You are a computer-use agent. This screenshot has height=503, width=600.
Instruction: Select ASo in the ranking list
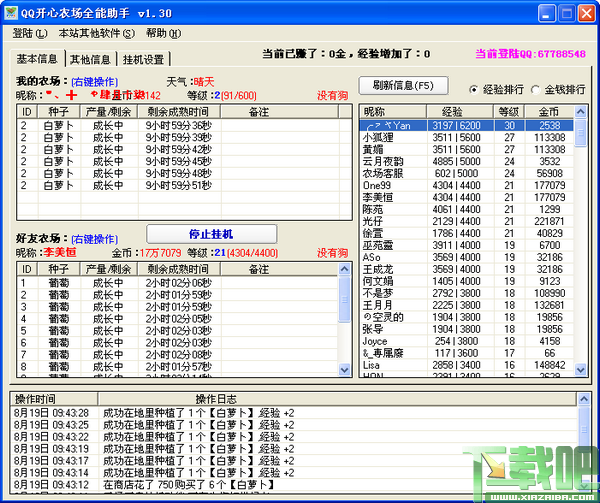coord(466,257)
